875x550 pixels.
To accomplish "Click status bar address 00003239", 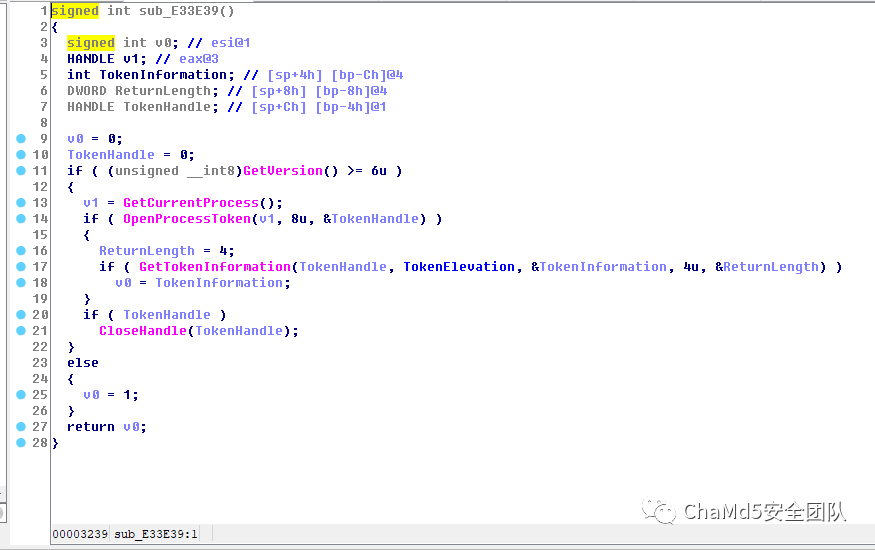I will tap(80, 534).
